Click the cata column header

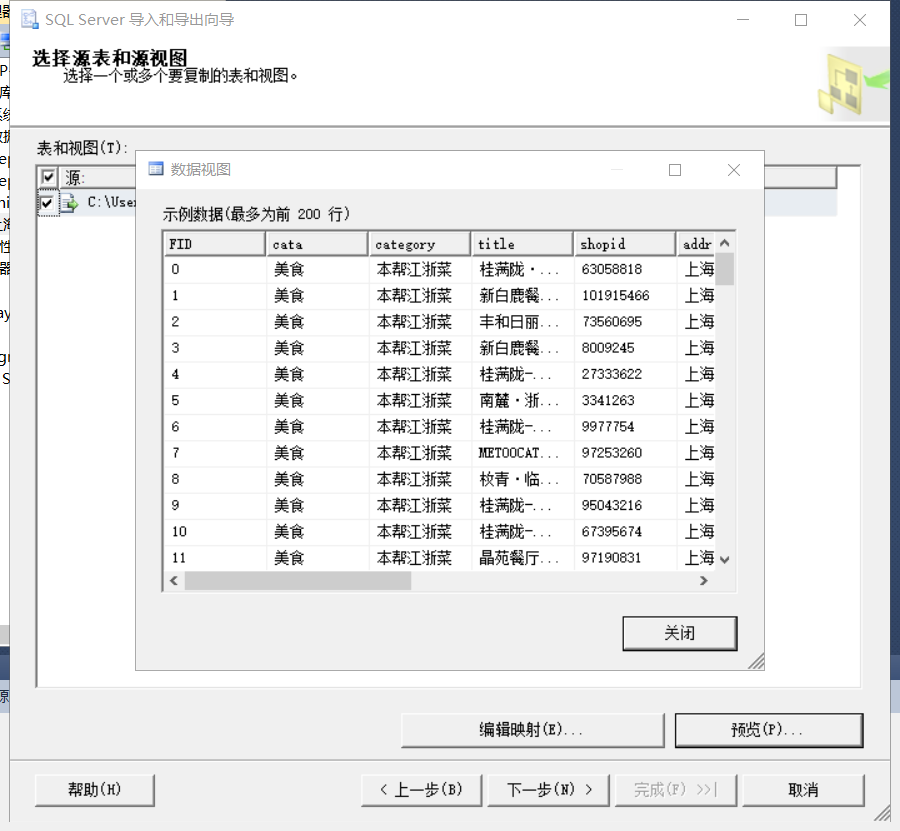317,244
